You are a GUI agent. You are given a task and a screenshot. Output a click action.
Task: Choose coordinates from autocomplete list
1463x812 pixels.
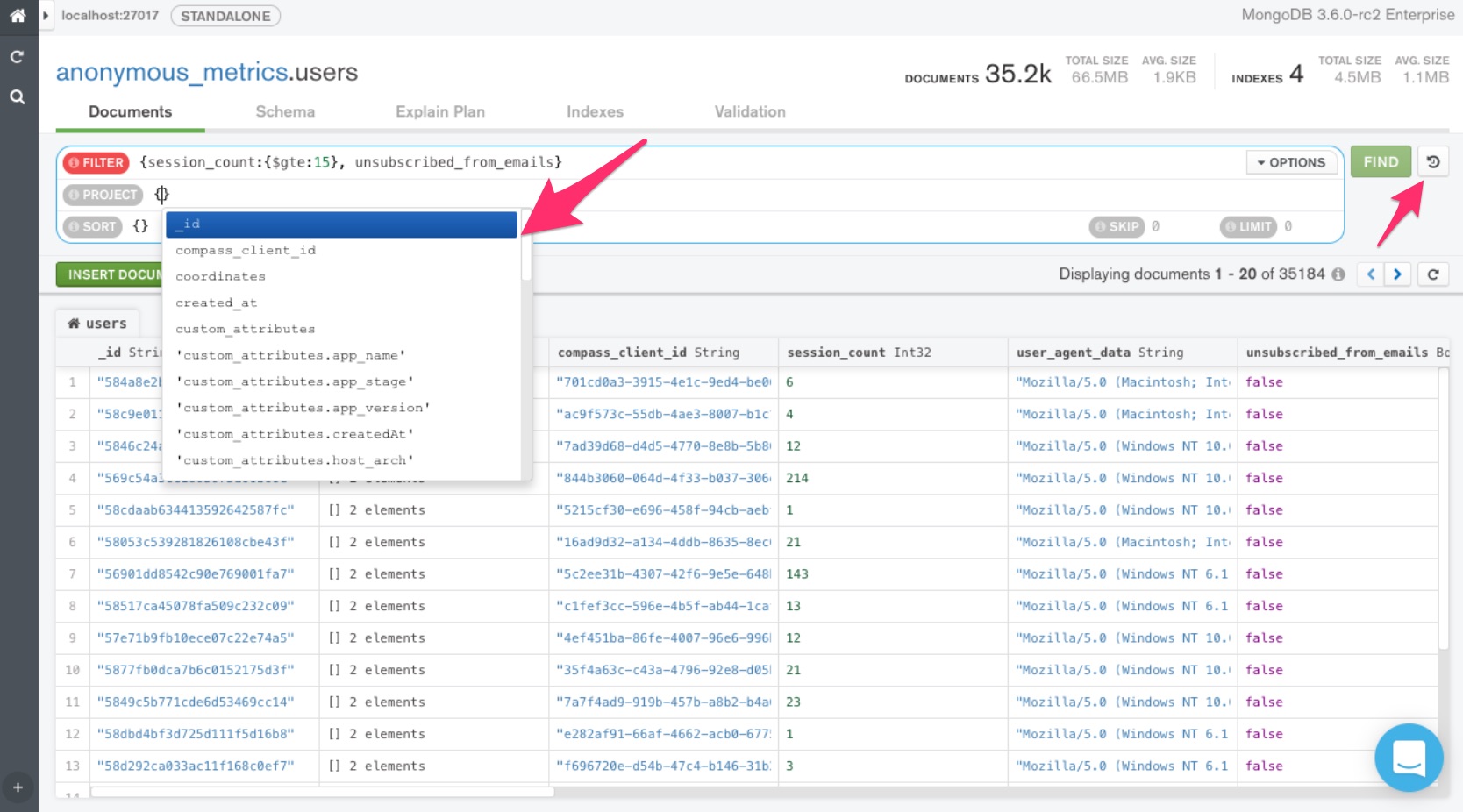341,277
